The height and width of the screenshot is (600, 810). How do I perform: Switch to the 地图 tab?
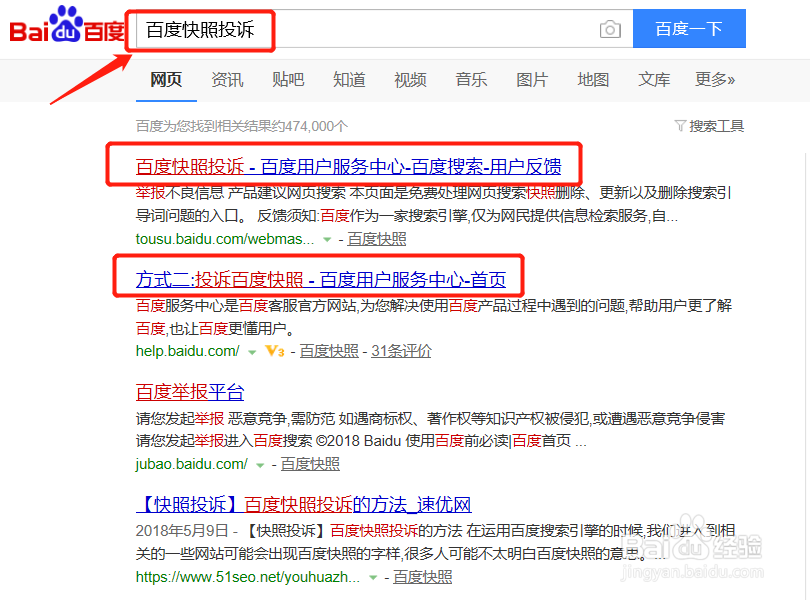pos(593,80)
